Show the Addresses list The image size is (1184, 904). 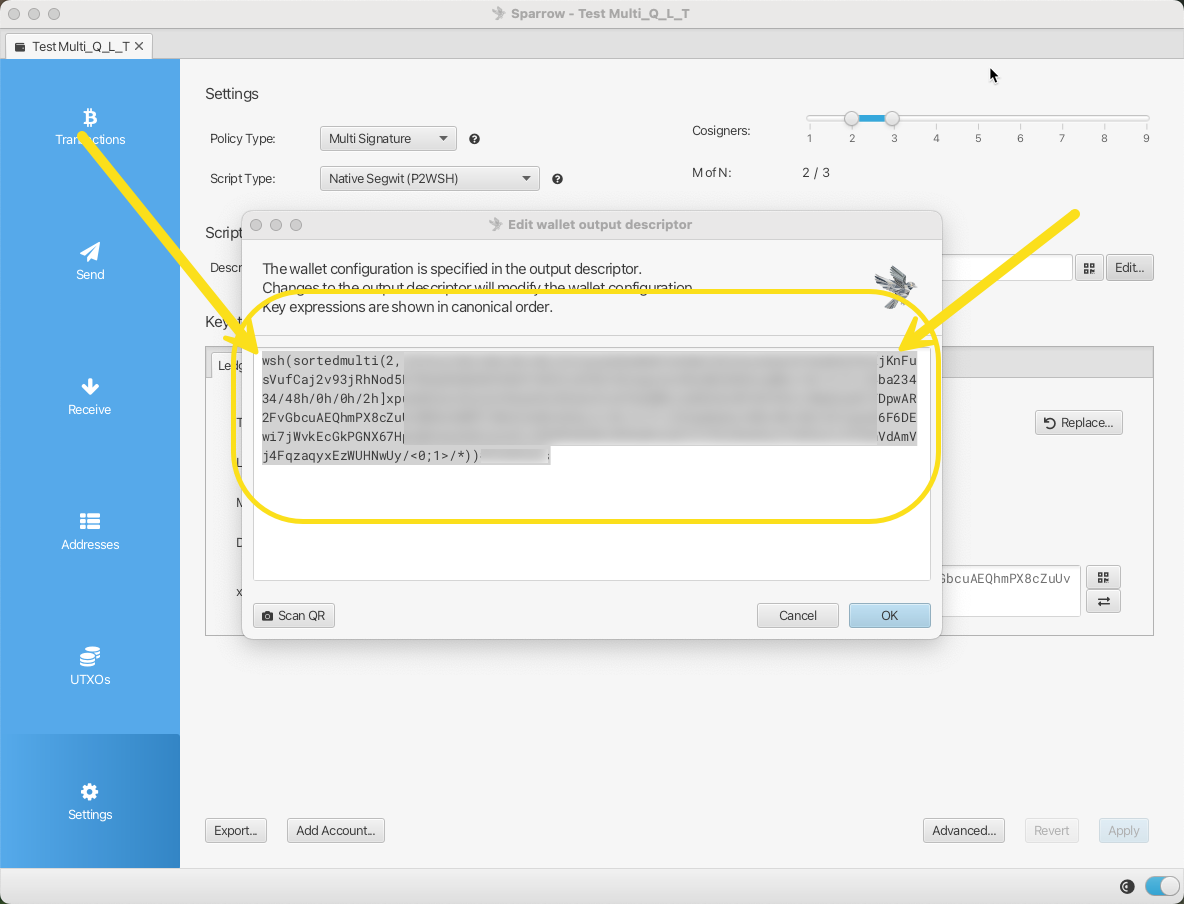point(90,531)
